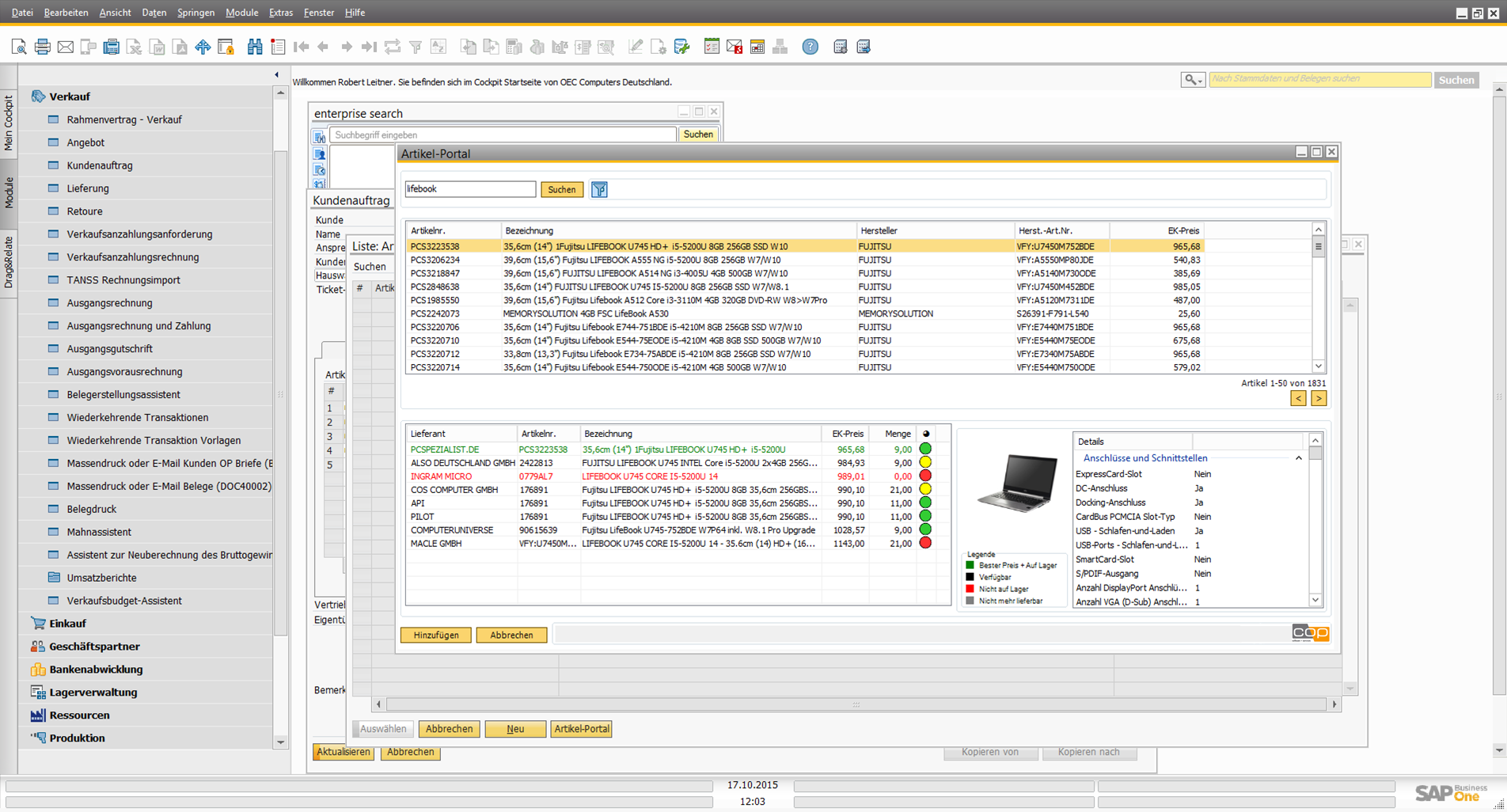Viewport: 1507px width, 812px height.
Task: Select supplier row INGRAM MICRO
Action: [x=670, y=476]
